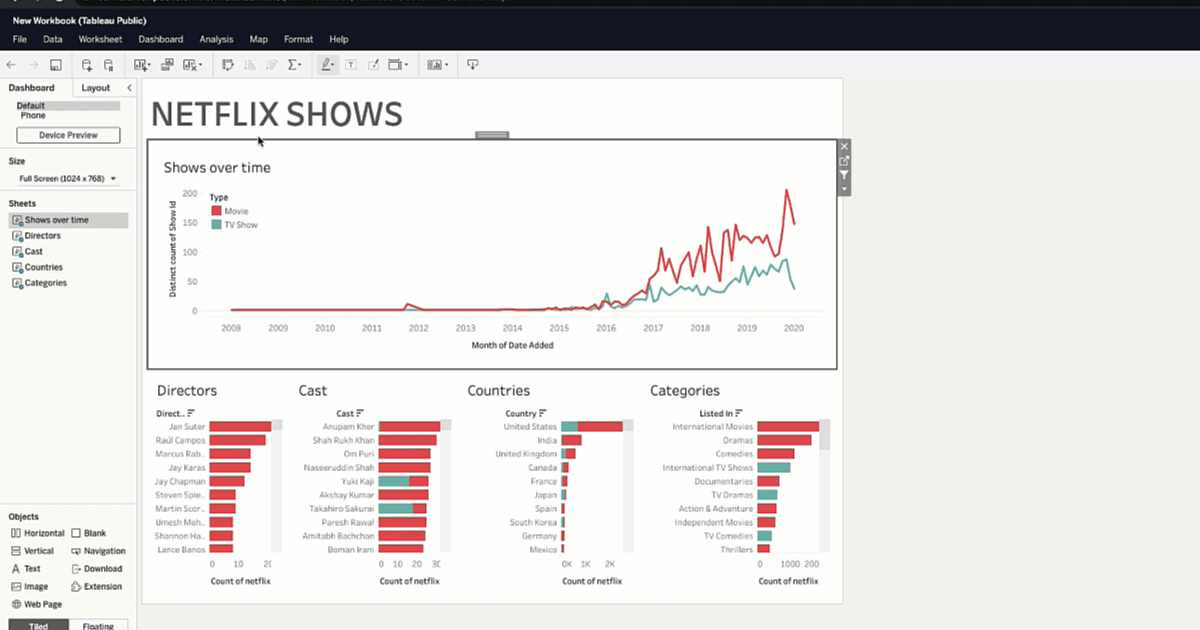Screen dimensions: 1200x630
Task: Open the Data menu
Action: pyautogui.click(x=53, y=39)
